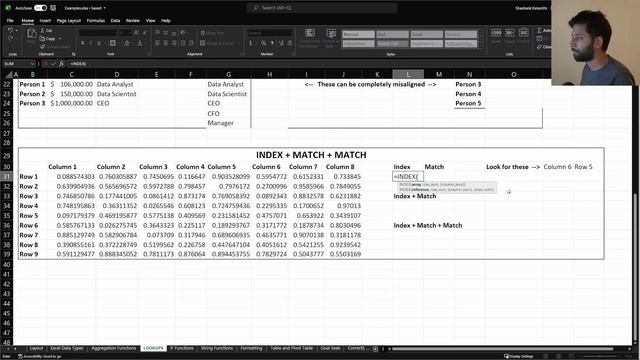Open the font name combo box
The width and height of the screenshot is (640, 360).
(98, 33)
